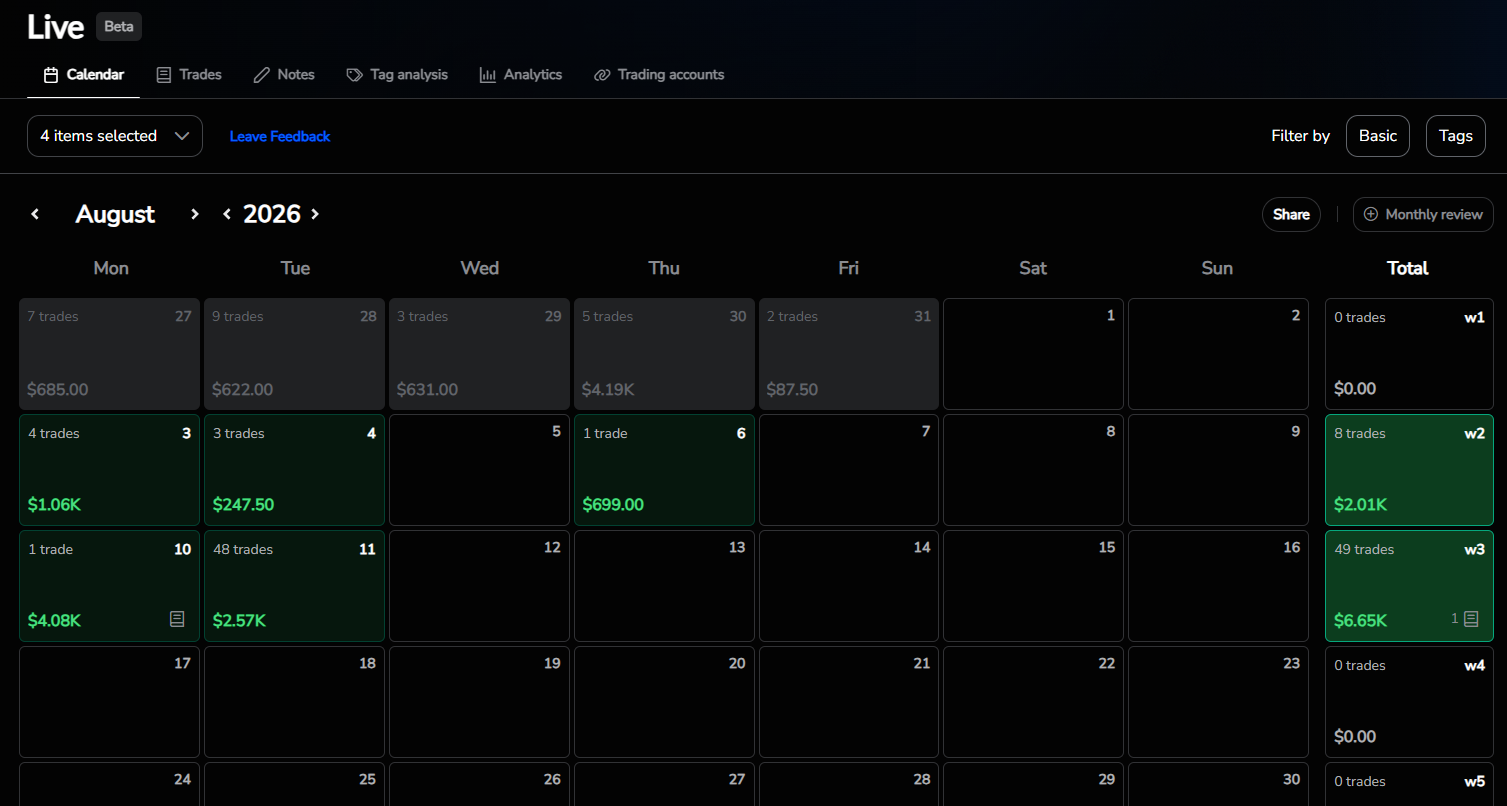Go to next year arrow after 2026
Viewport: 1507px width, 806px height.
point(315,214)
